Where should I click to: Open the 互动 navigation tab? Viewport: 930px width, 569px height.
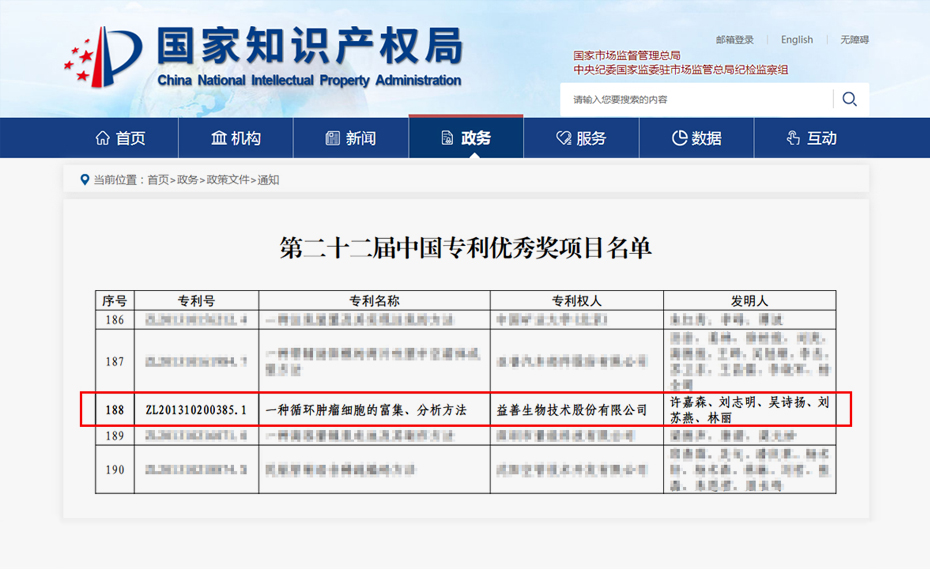(x=811, y=138)
